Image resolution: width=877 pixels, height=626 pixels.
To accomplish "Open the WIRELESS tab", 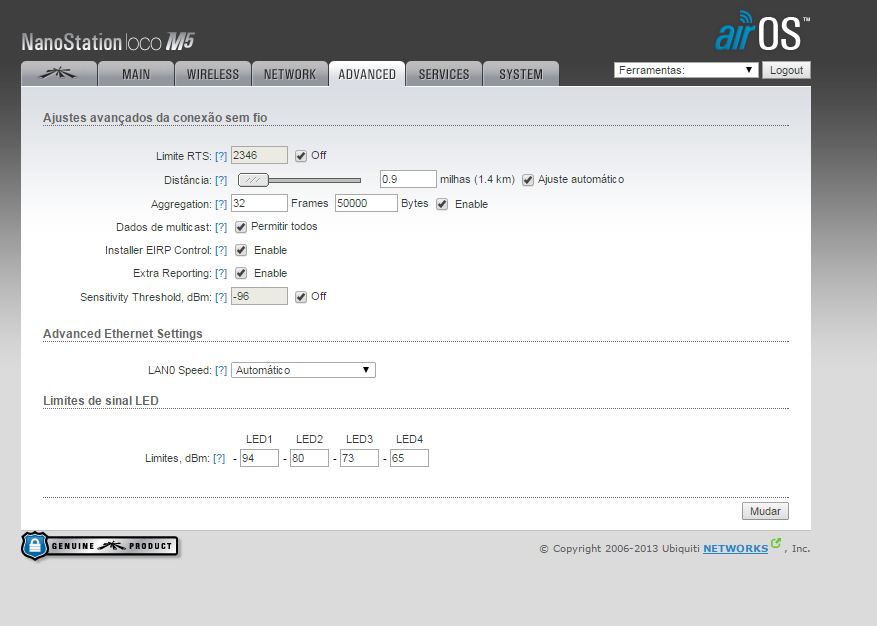I will (213, 74).
